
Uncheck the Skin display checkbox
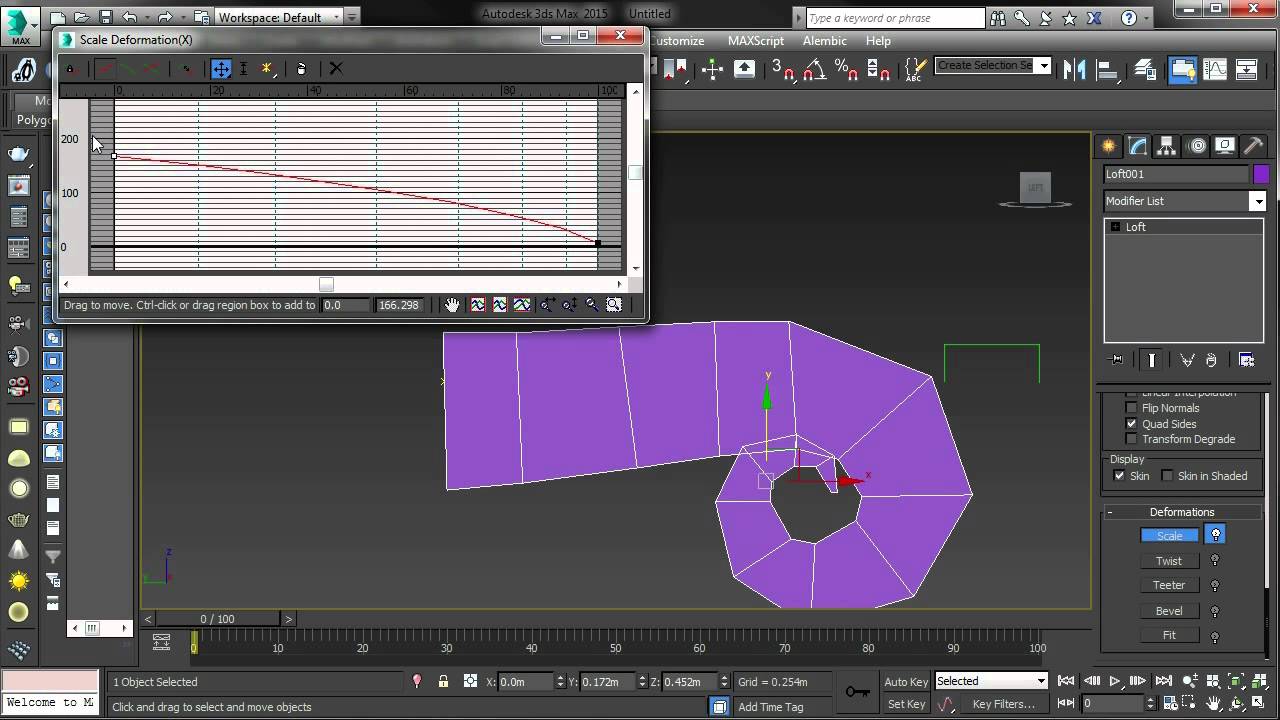coord(1119,476)
